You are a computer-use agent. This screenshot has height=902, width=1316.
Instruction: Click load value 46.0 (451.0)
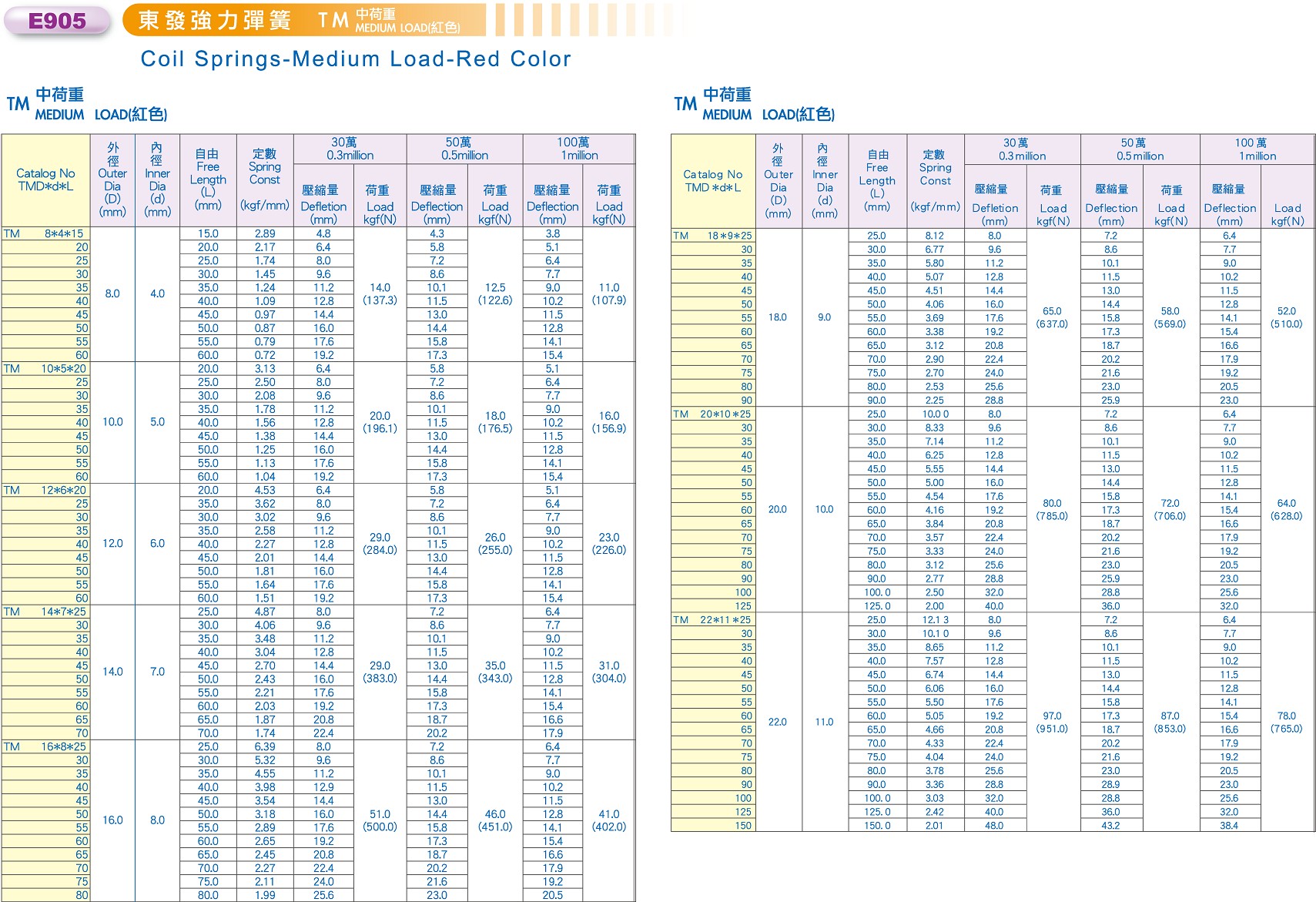(495, 820)
